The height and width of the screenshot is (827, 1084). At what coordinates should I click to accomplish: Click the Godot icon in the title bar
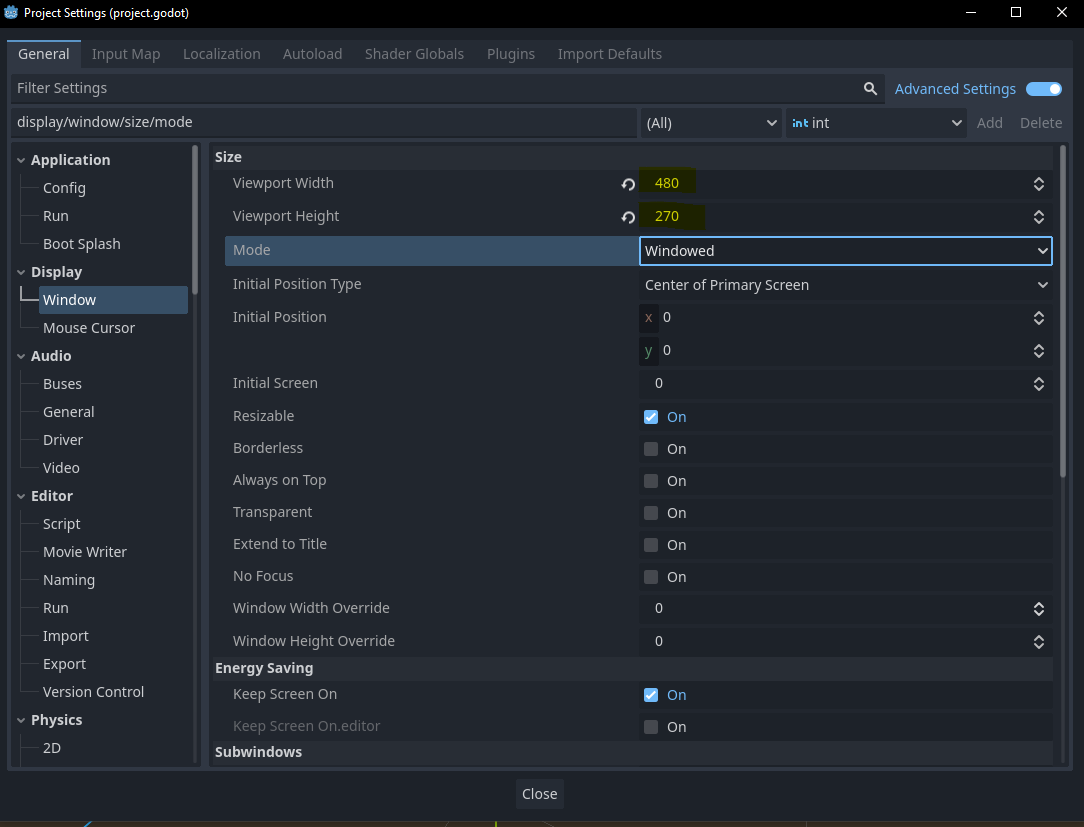(12, 13)
